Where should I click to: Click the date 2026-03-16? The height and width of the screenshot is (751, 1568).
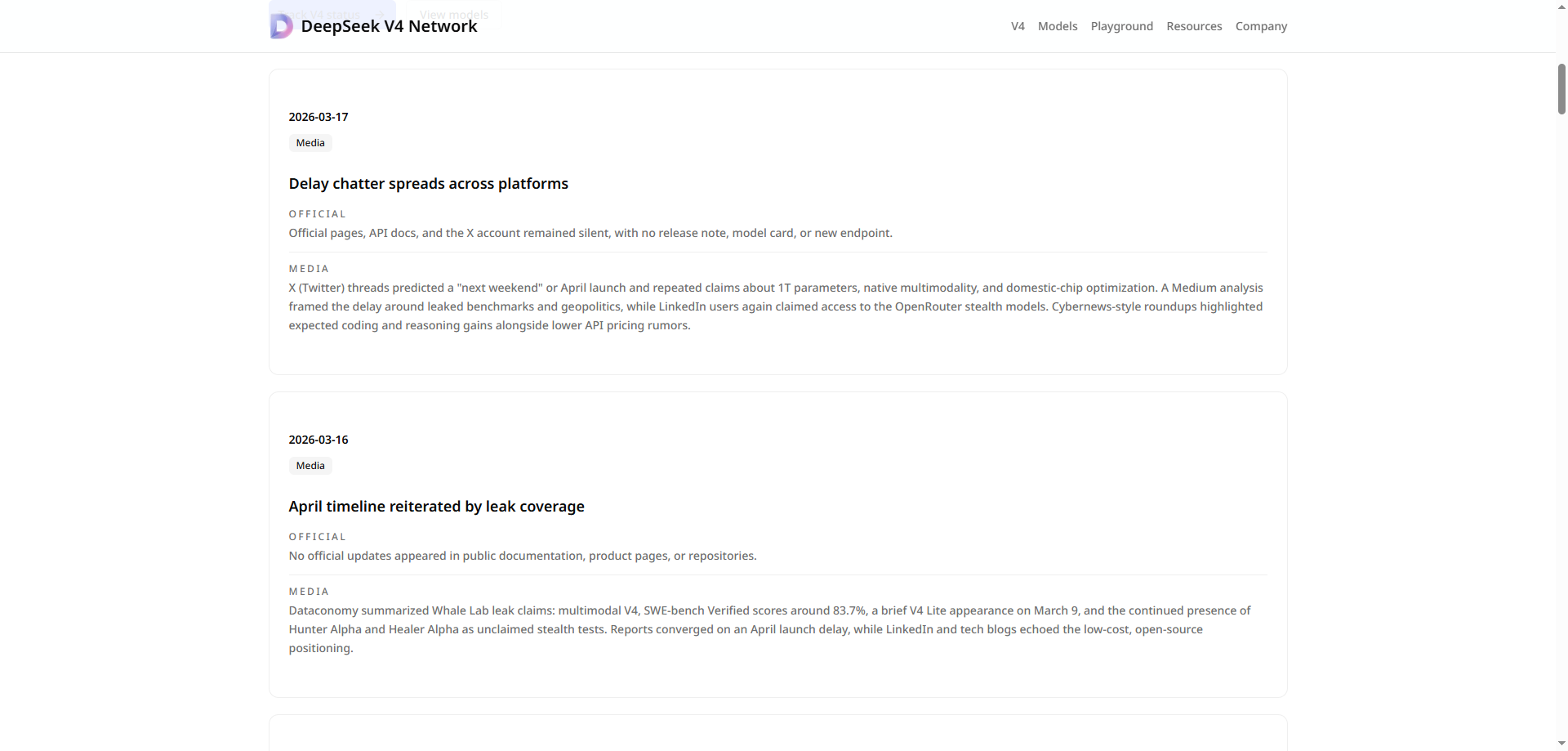pos(318,439)
